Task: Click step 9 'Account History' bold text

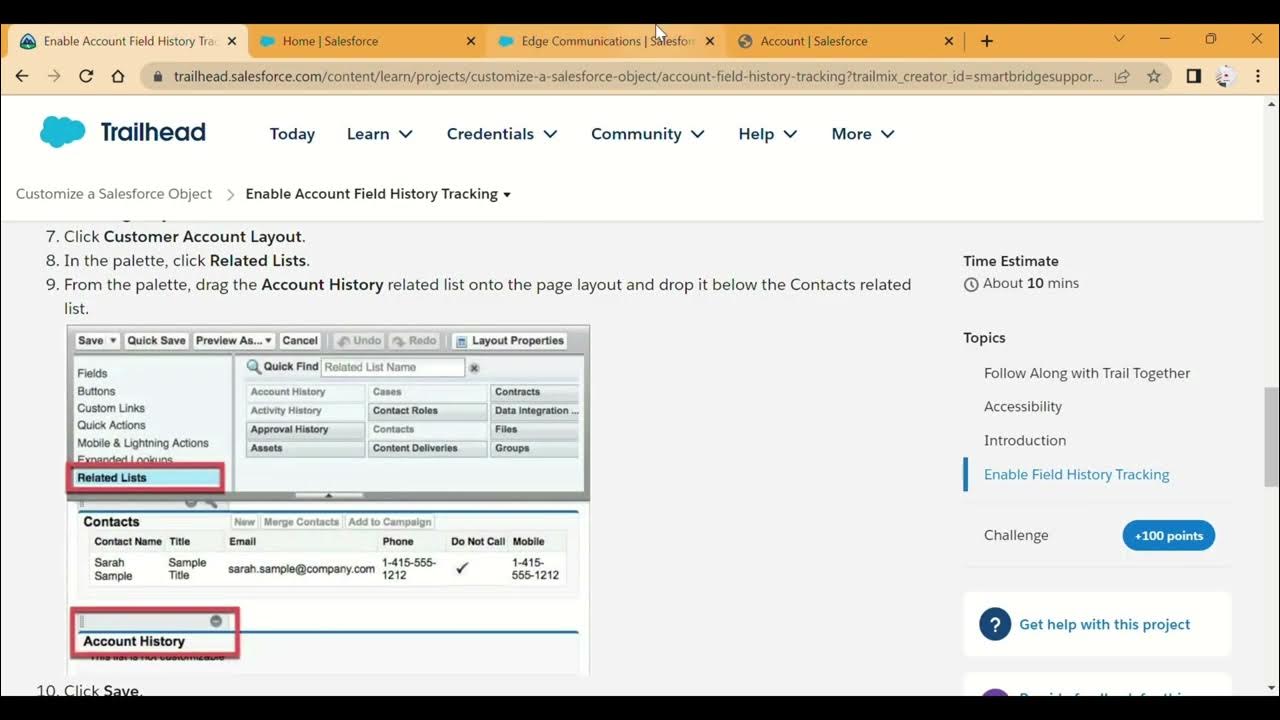Action: pos(322,285)
